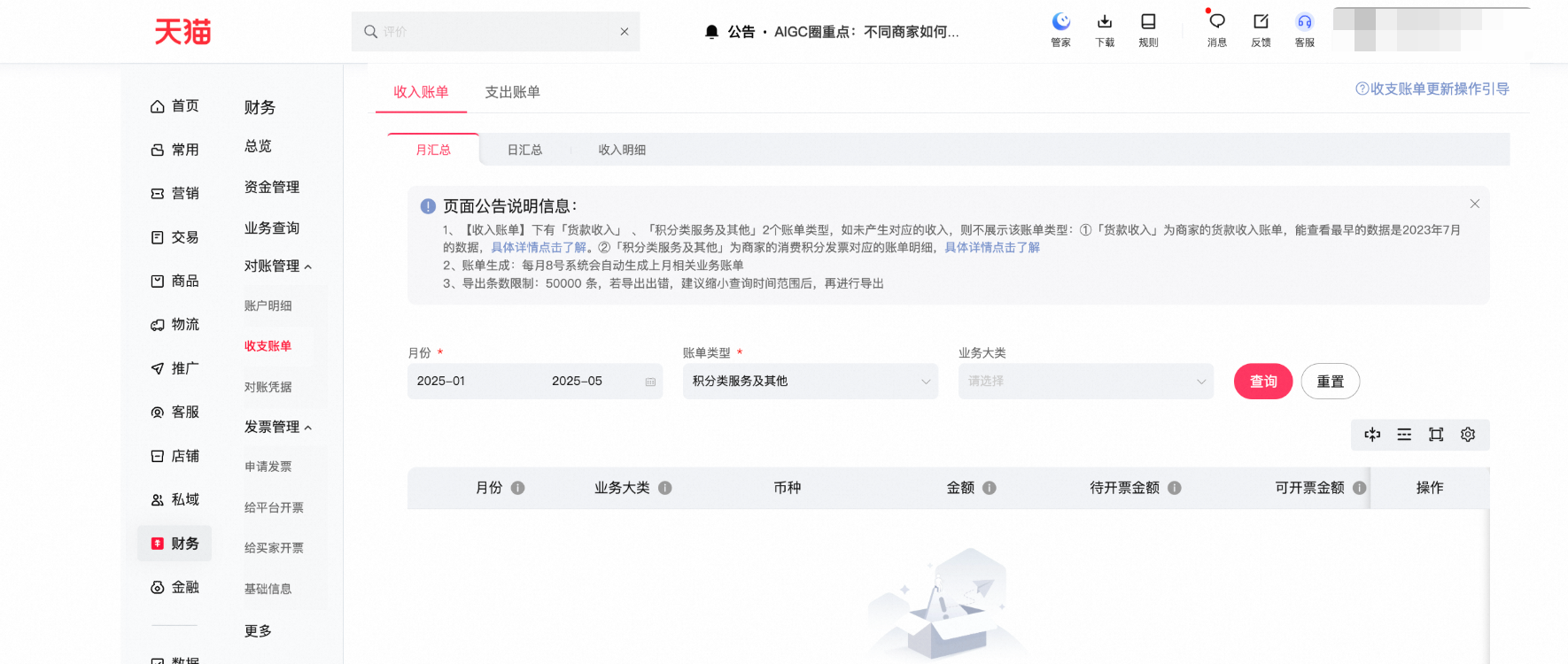This screenshot has width=1568, height=664.
Task: Open the 账单类型 dropdown
Action: 810,382
